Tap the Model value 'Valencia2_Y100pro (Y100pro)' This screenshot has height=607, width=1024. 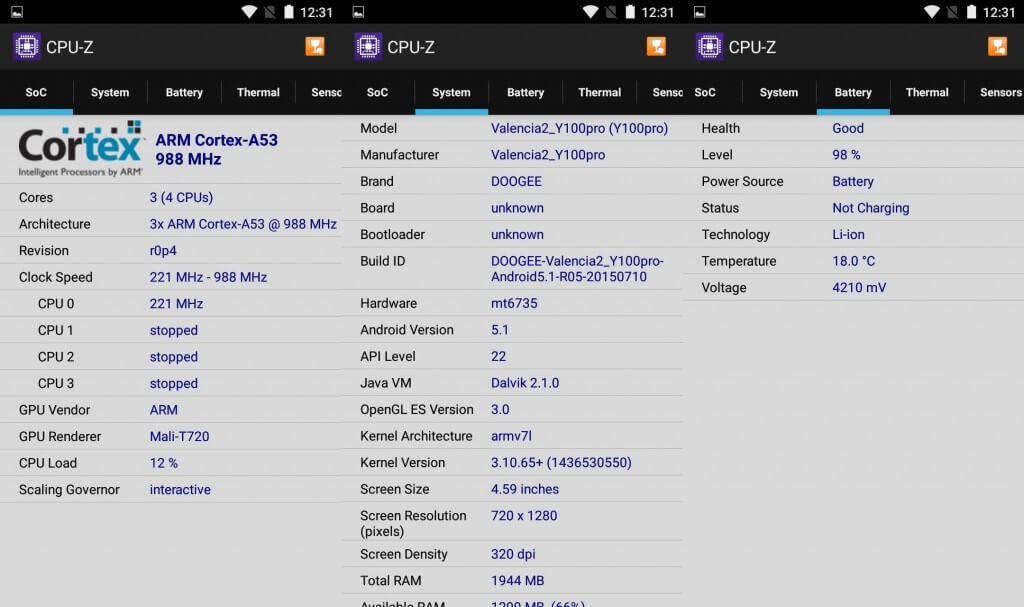[x=579, y=128]
